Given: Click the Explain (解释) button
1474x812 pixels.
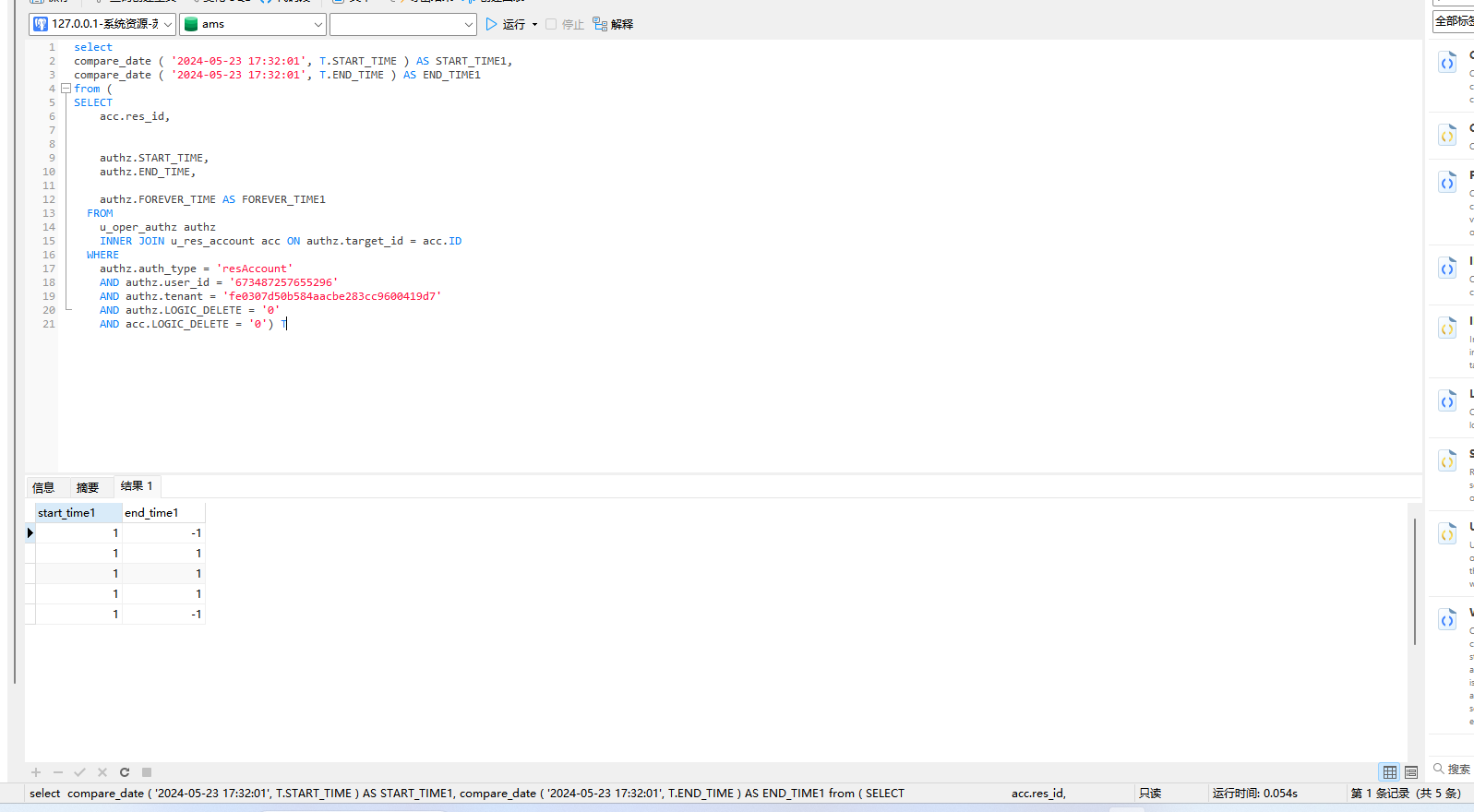Looking at the screenshot, I should point(613,24).
